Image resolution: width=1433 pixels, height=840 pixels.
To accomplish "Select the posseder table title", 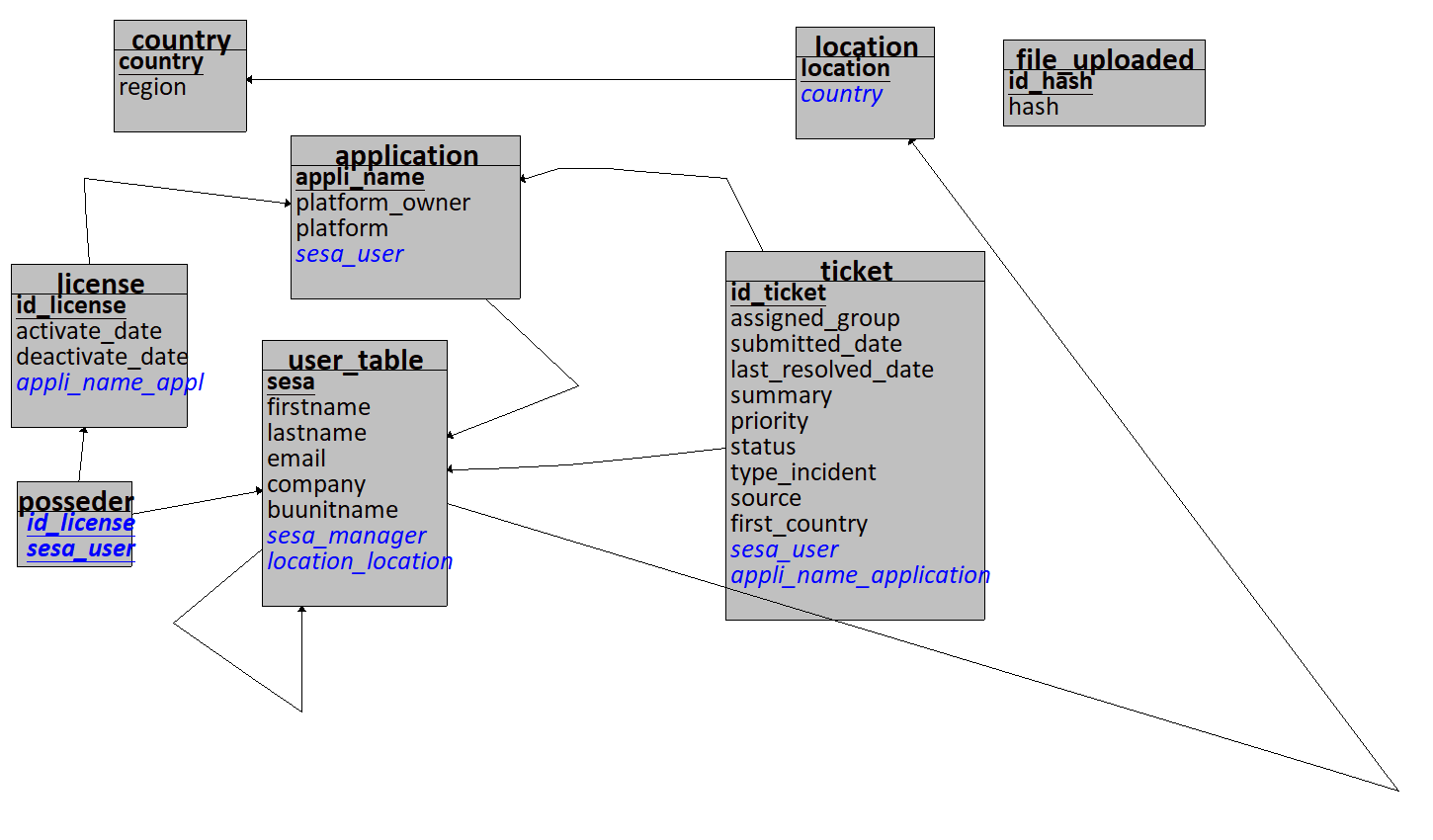I will (76, 501).
